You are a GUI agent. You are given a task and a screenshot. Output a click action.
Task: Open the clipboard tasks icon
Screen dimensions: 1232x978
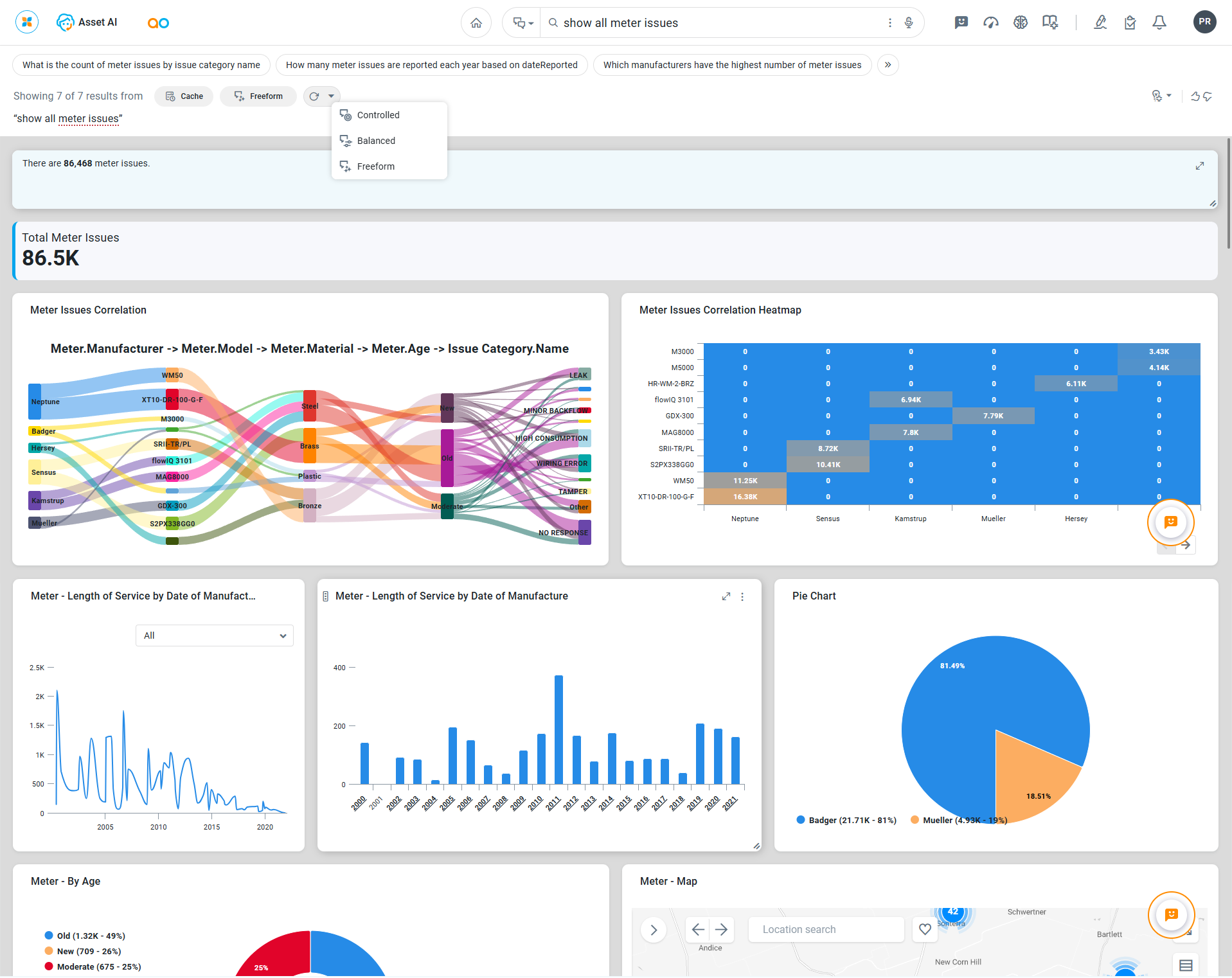pyautogui.click(x=1130, y=23)
